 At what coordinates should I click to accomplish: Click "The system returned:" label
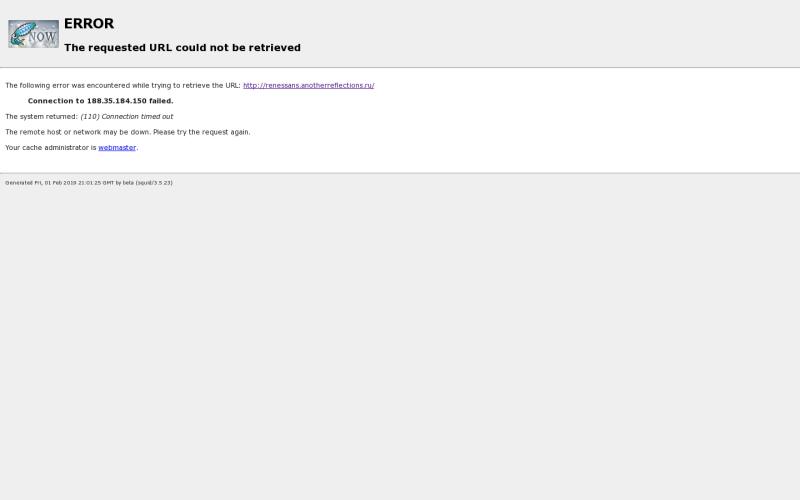[41, 117]
